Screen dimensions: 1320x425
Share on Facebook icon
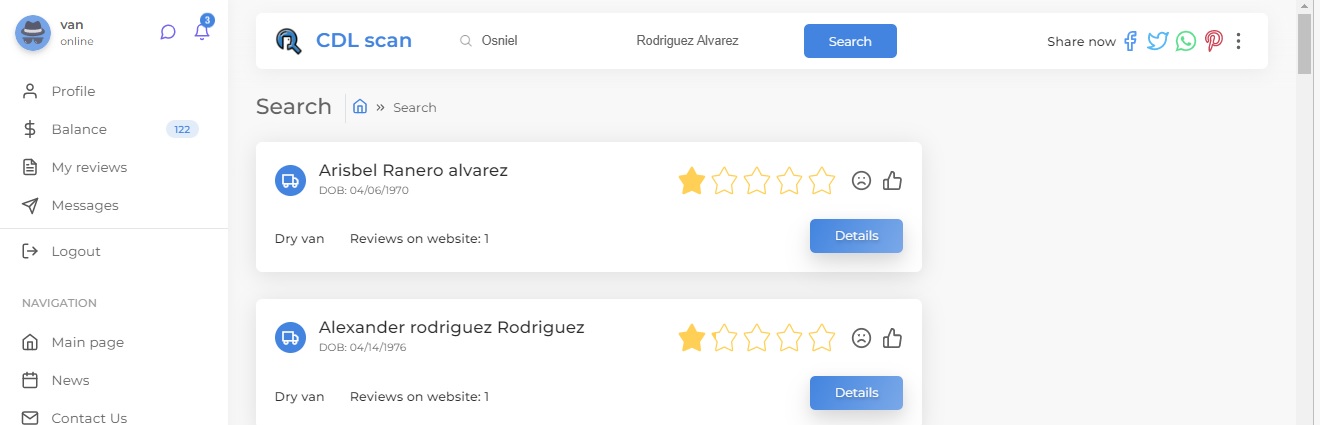pos(1130,41)
